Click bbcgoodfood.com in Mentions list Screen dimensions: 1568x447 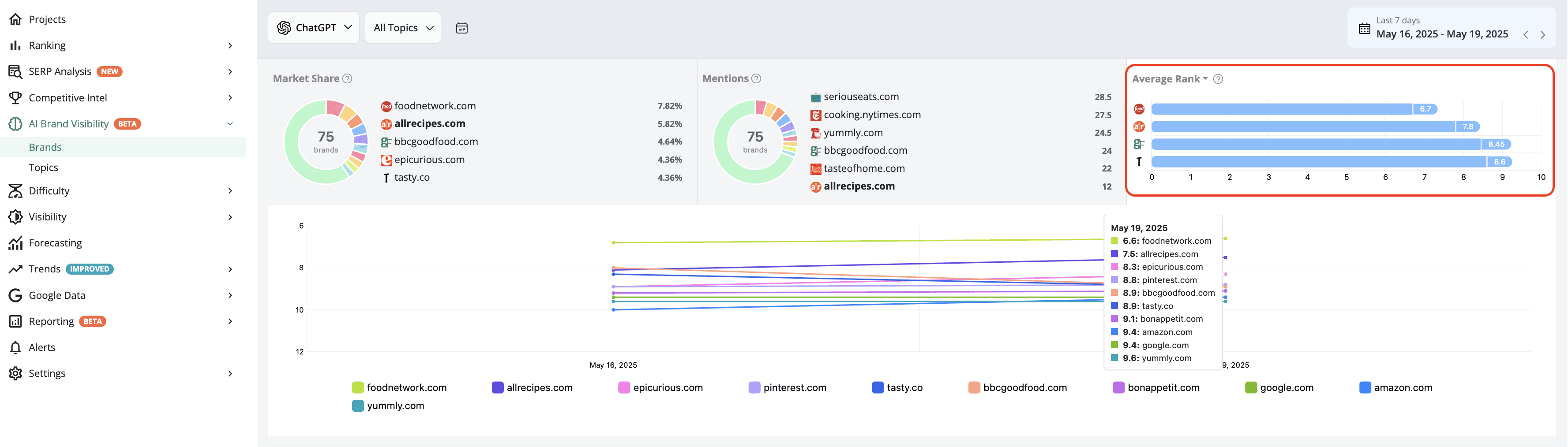point(866,151)
